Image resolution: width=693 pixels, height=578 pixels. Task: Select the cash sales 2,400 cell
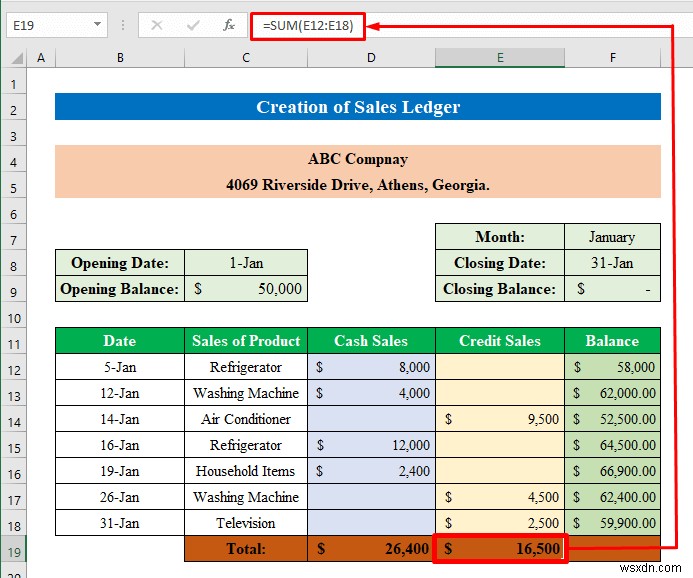click(371, 471)
